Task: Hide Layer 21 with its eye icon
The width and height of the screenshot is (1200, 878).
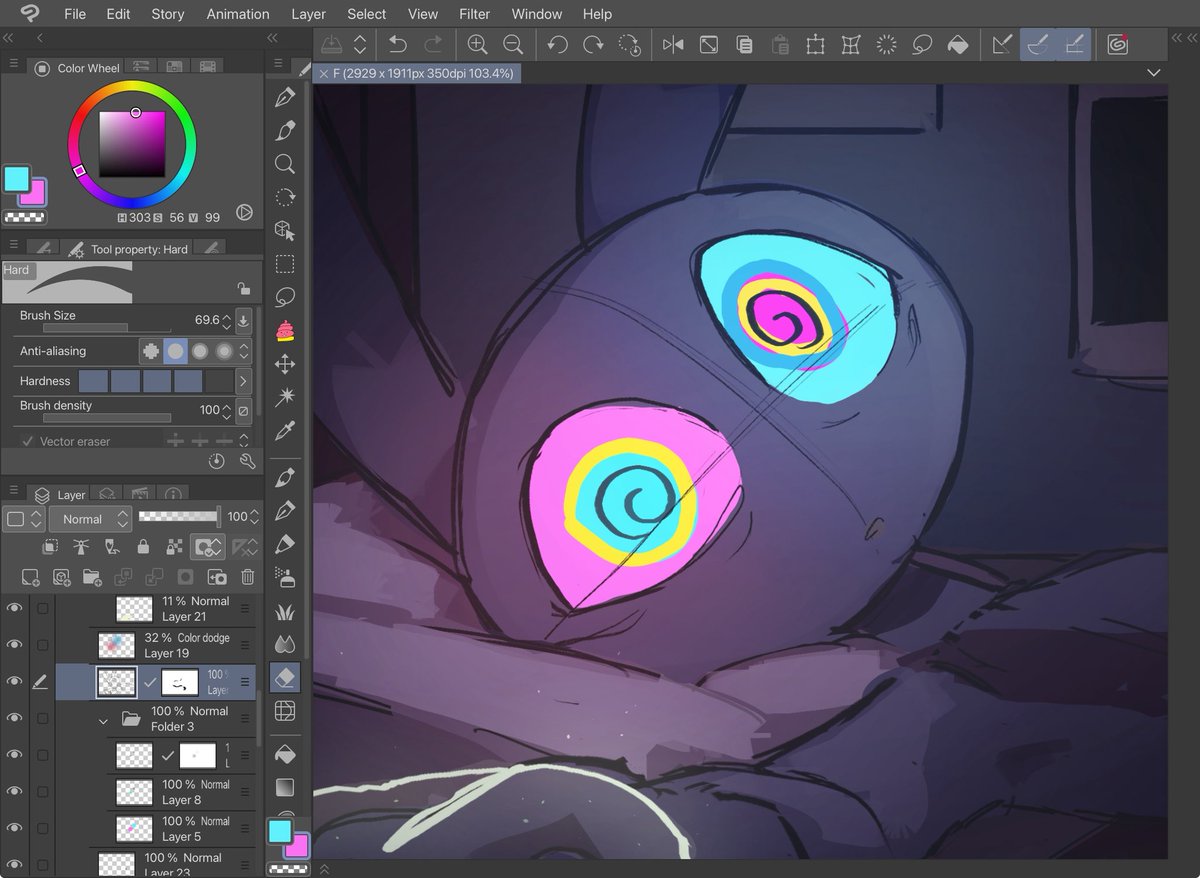Action: (x=14, y=608)
